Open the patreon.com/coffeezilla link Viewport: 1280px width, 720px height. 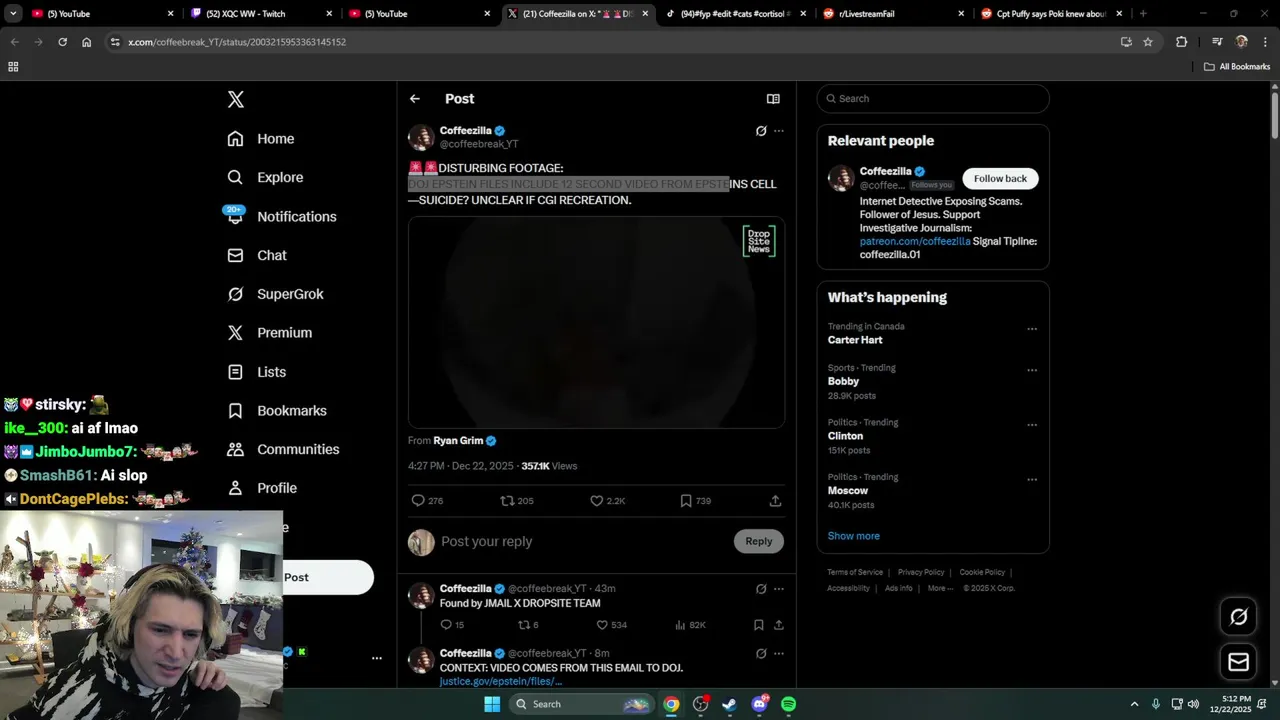(x=915, y=241)
